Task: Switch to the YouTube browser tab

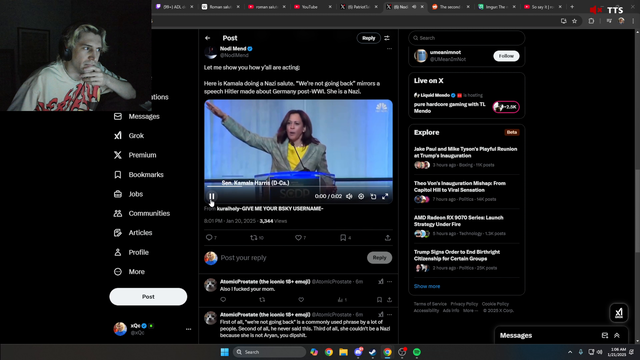Action: pos(313,7)
